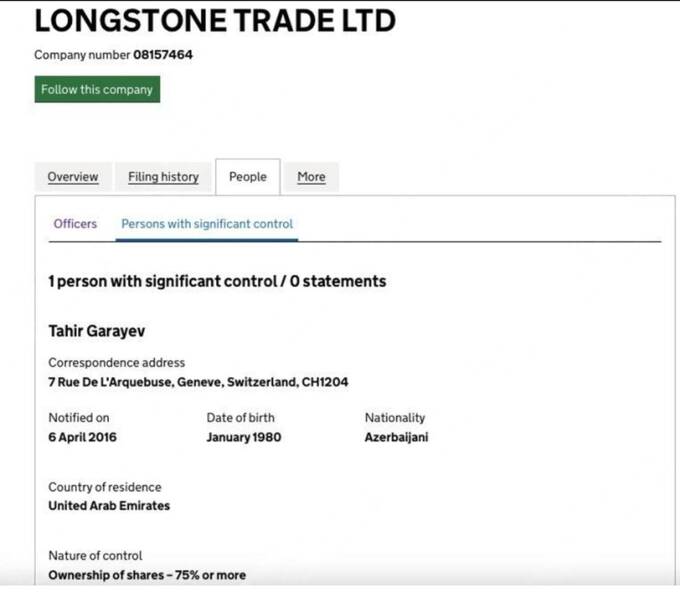Open the Overview tab

tap(73, 177)
